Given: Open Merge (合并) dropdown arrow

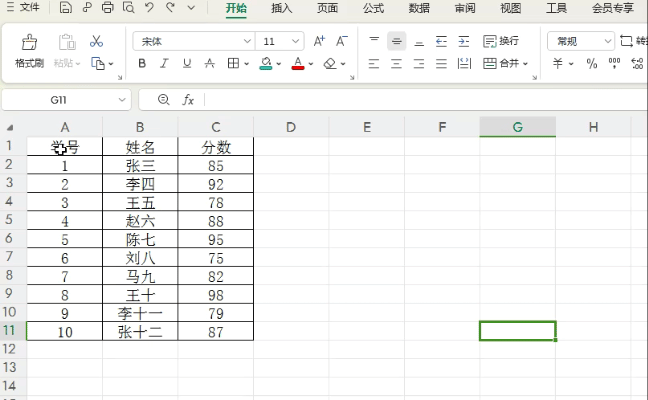Looking at the screenshot, I should tap(526, 64).
